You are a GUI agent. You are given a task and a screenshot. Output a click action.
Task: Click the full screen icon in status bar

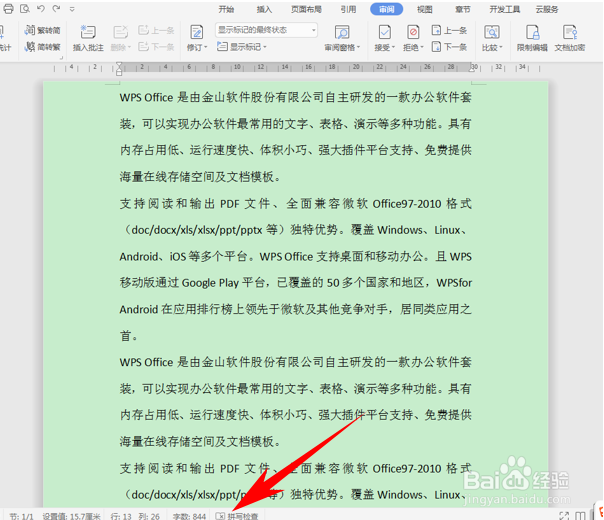point(564,516)
